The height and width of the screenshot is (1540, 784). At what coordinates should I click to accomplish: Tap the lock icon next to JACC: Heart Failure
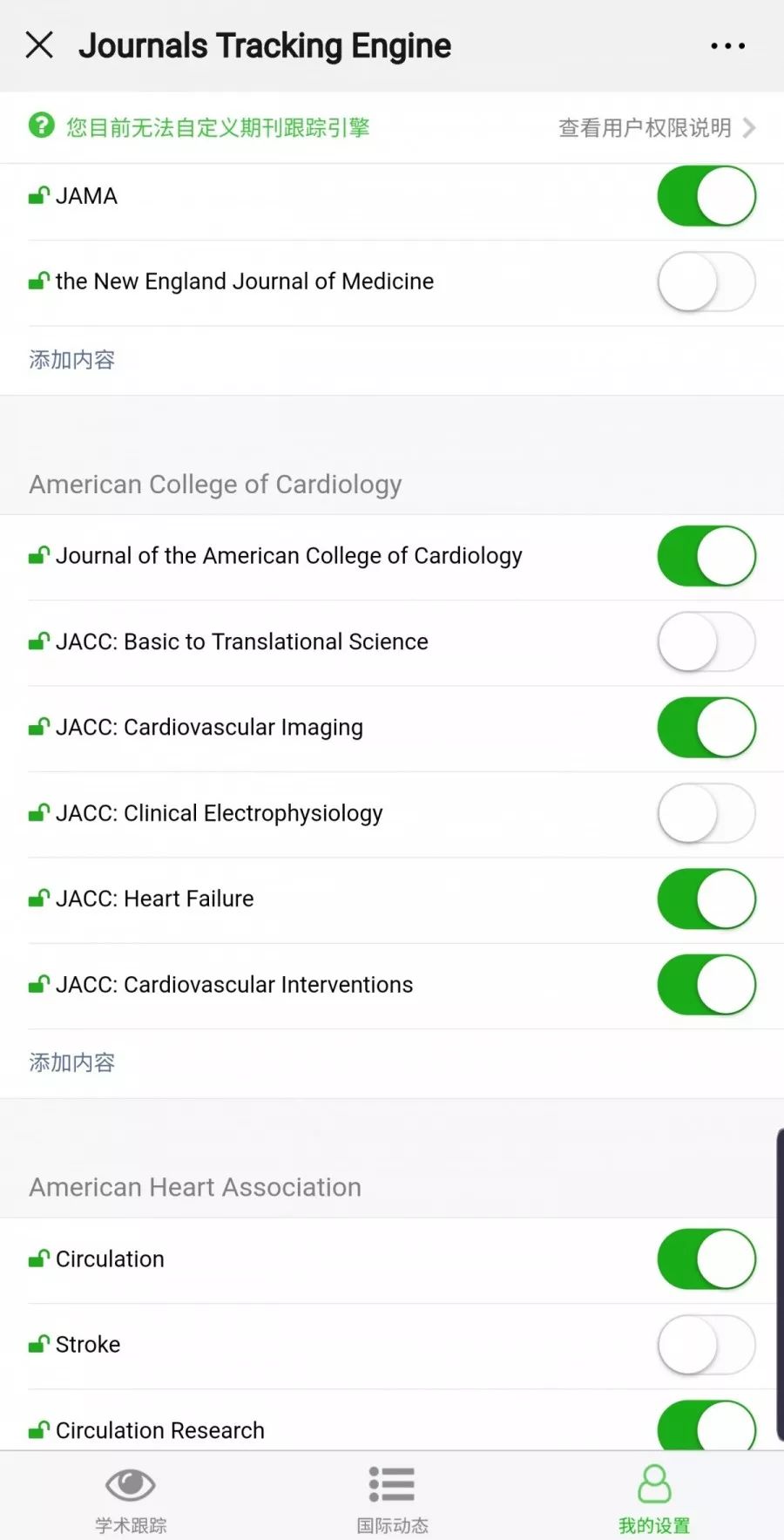[38, 898]
